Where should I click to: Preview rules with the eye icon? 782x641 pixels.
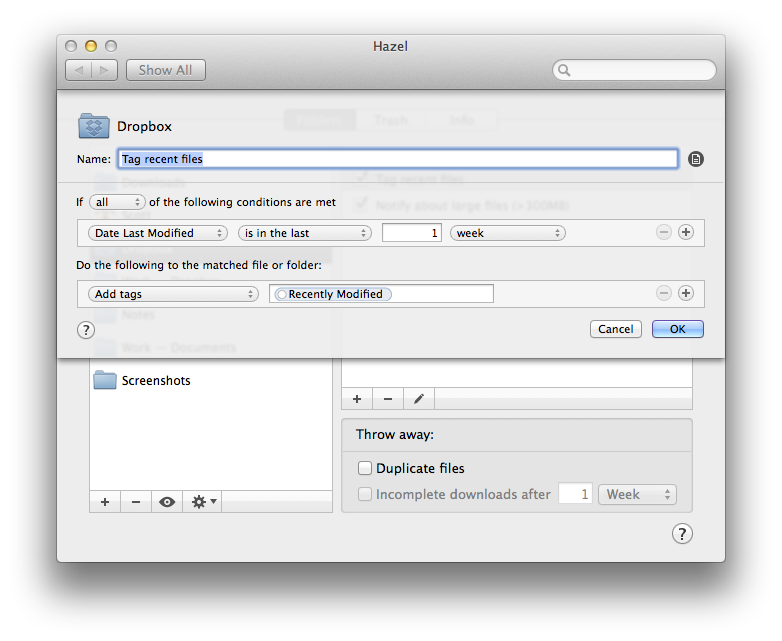(167, 502)
